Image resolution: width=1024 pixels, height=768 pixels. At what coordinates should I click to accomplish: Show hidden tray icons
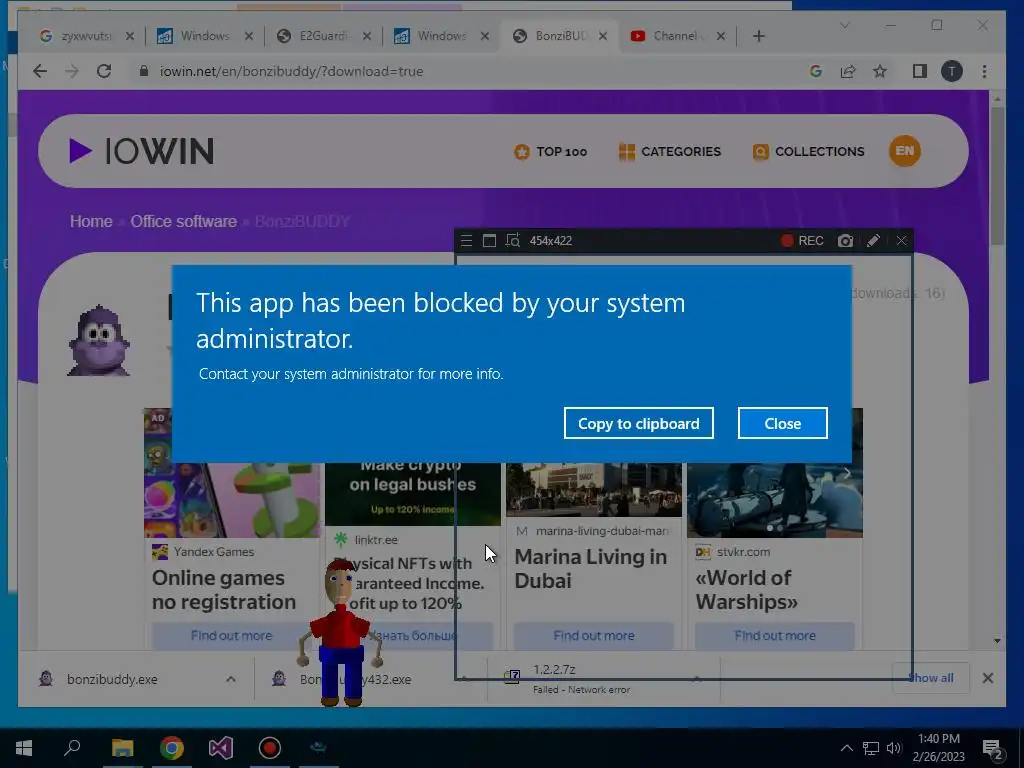[x=846, y=748]
